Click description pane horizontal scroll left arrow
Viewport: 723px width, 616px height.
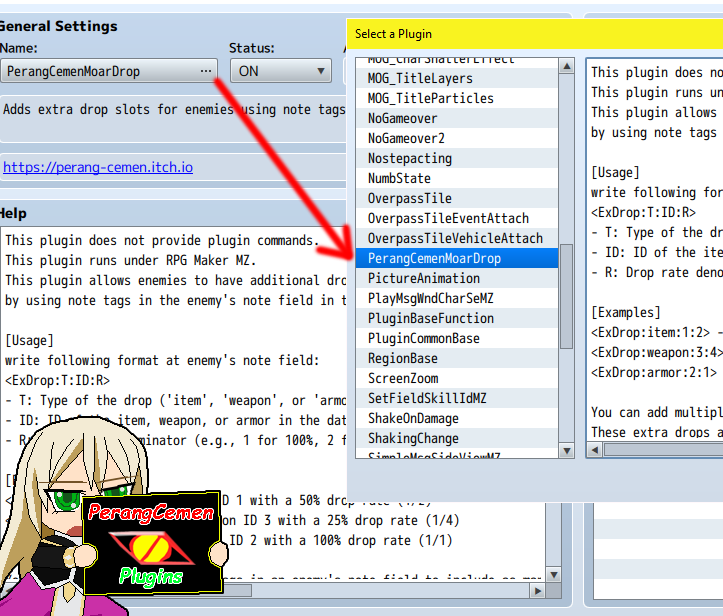tap(595, 450)
